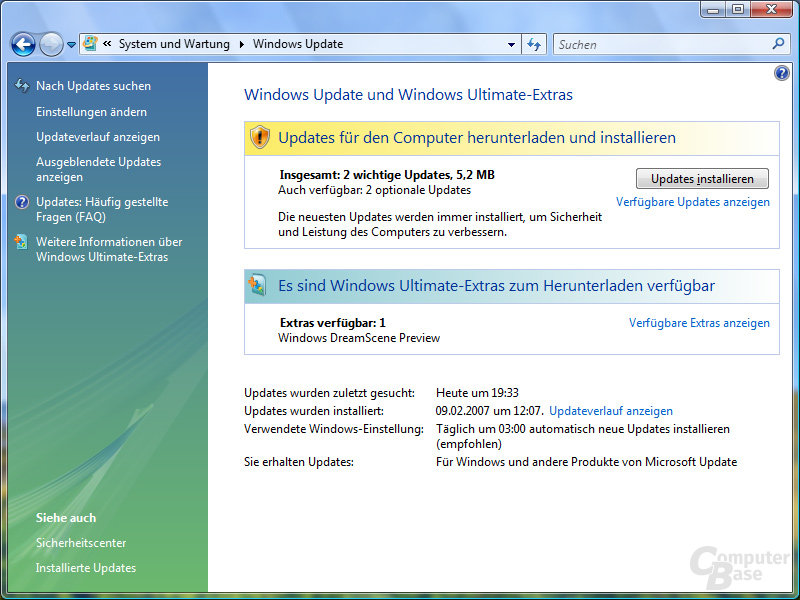Click the text Extras verfügbar: 1

pyautogui.click(x=333, y=323)
